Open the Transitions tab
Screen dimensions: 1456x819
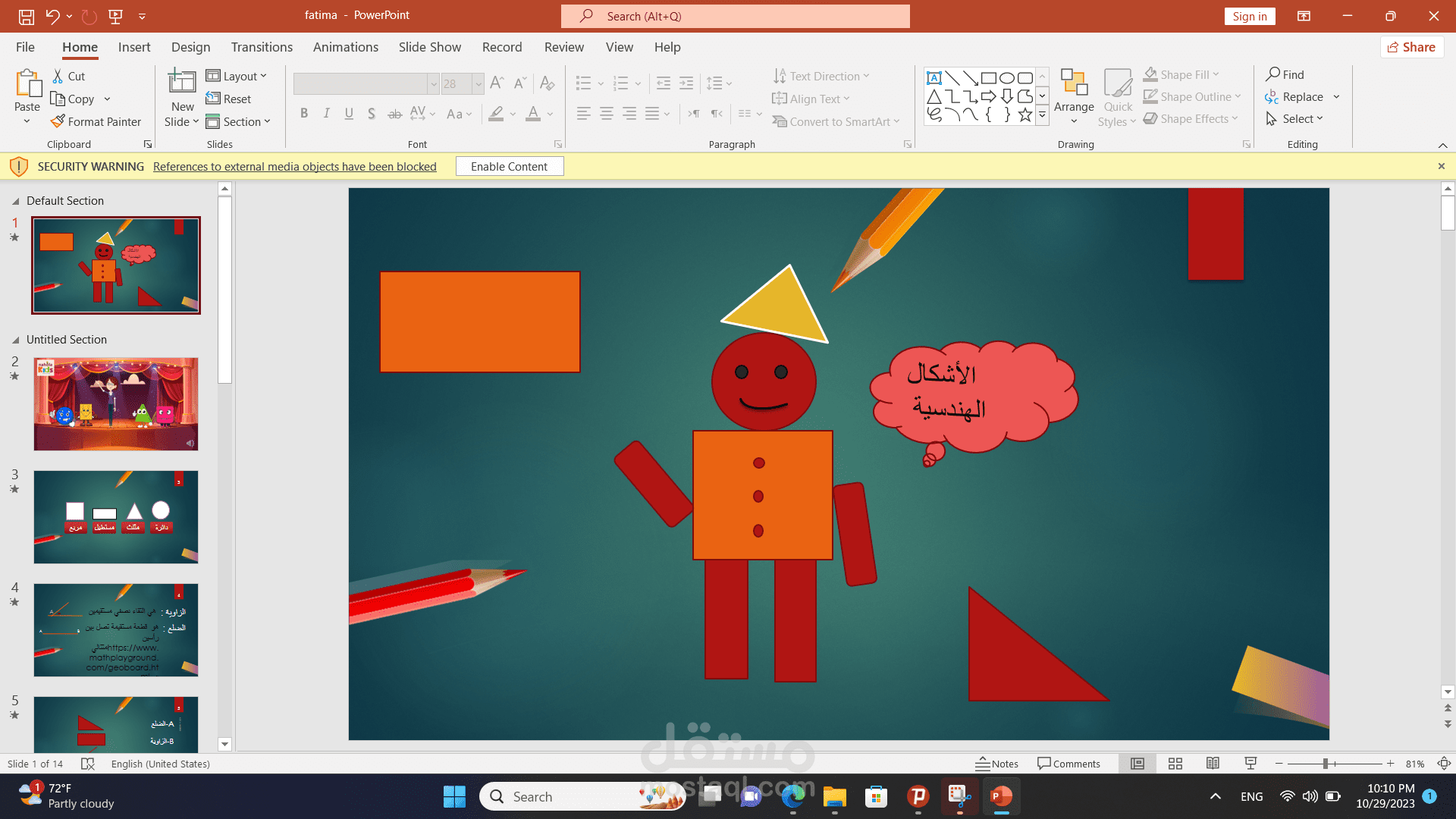click(262, 47)
